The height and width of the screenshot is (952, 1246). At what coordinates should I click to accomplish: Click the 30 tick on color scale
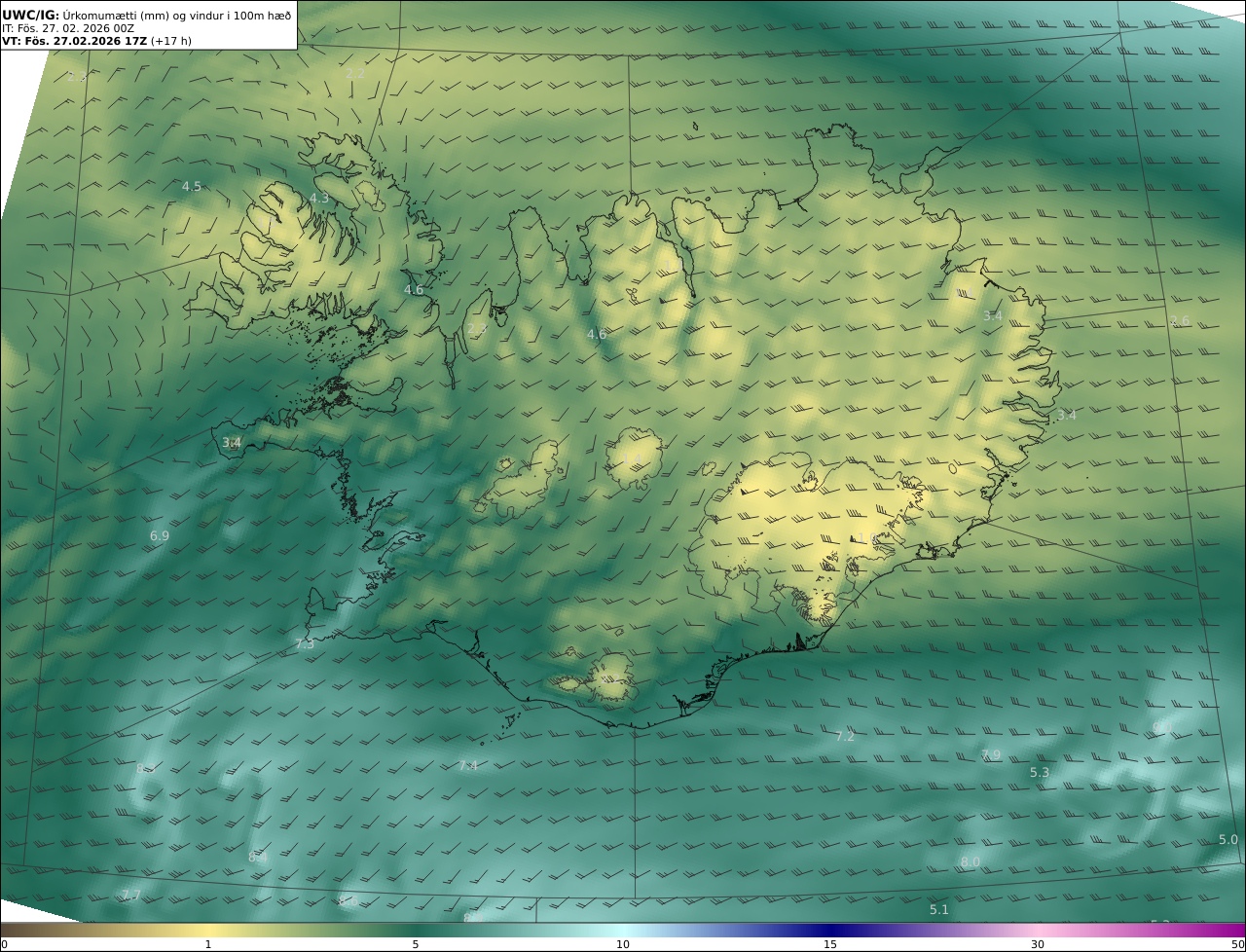(x=1038, y=944)
